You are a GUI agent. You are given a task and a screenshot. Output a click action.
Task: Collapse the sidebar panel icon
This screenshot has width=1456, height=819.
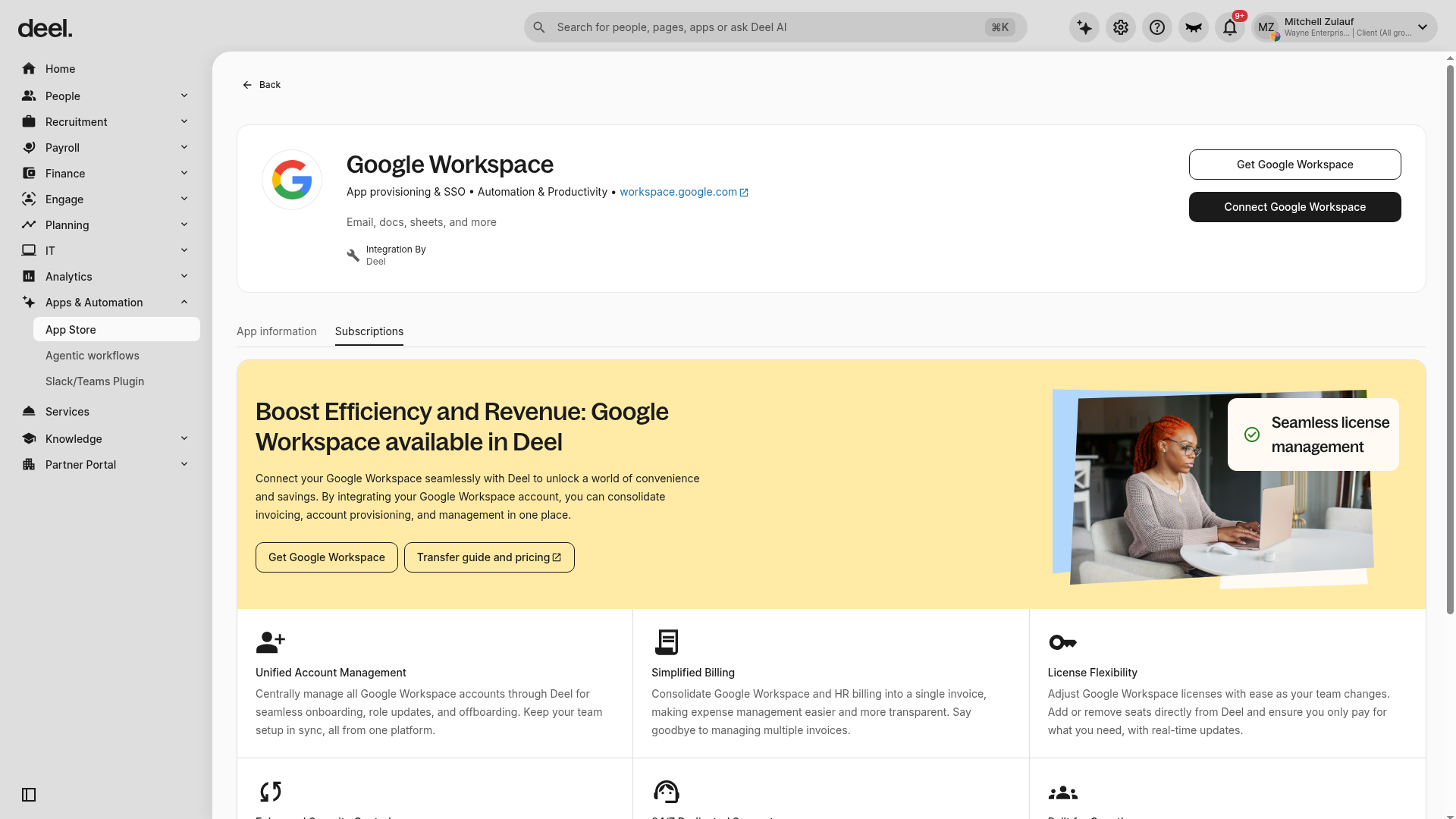coord(29,795)
